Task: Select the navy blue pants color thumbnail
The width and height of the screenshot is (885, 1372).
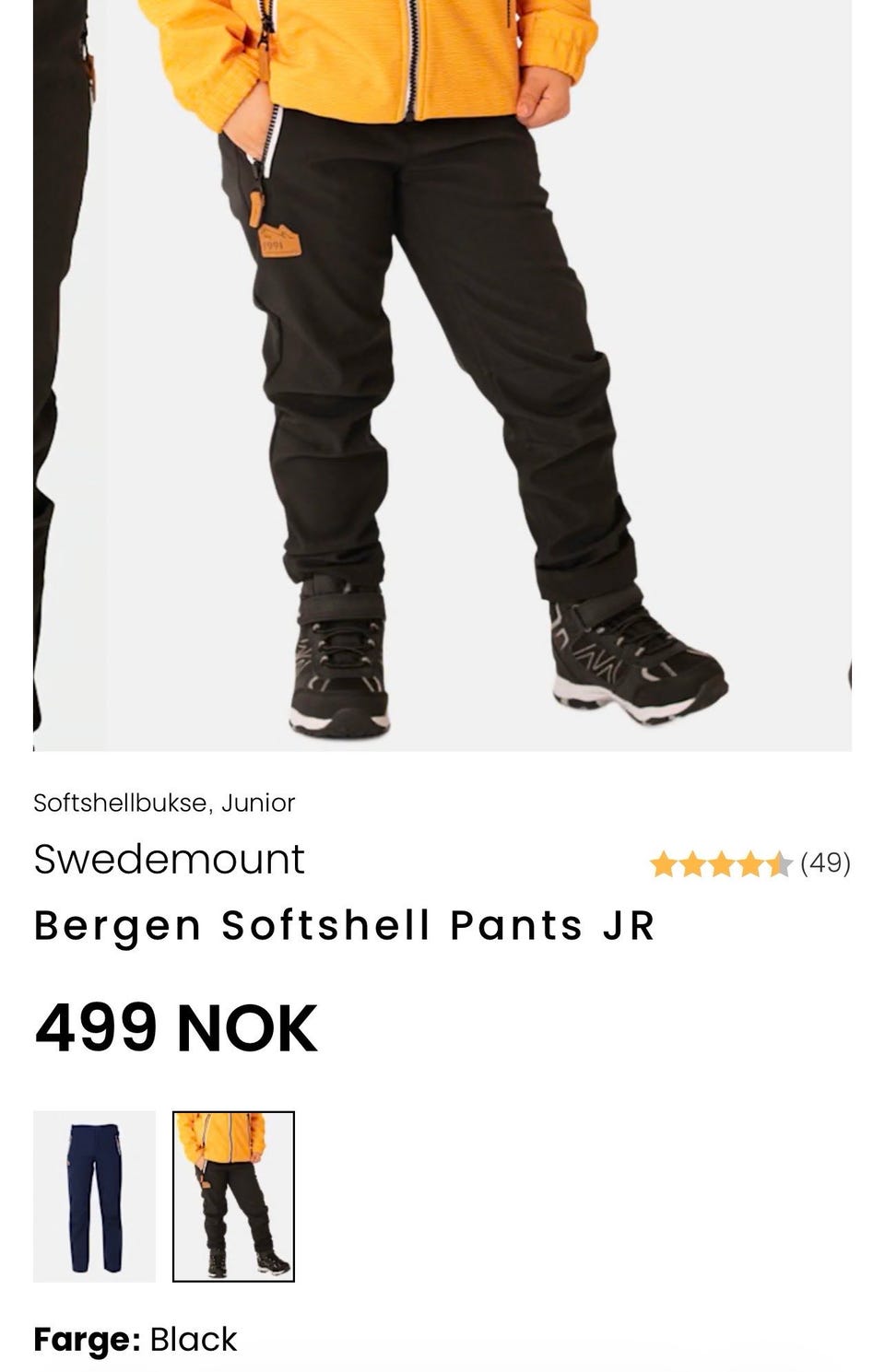Action: [x=94, y=1196]
